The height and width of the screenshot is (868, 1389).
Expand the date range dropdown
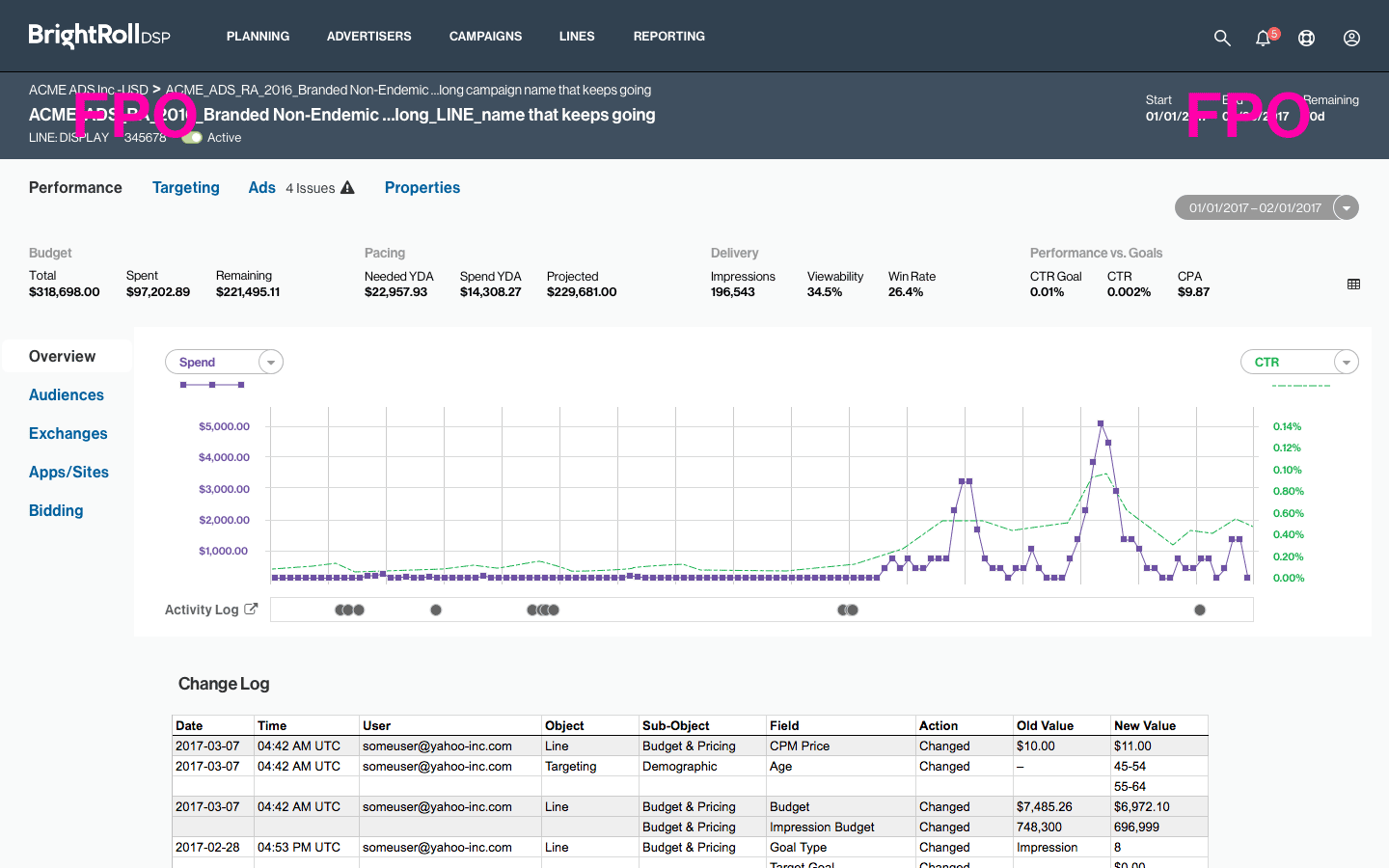click(x=1346, y=207)
